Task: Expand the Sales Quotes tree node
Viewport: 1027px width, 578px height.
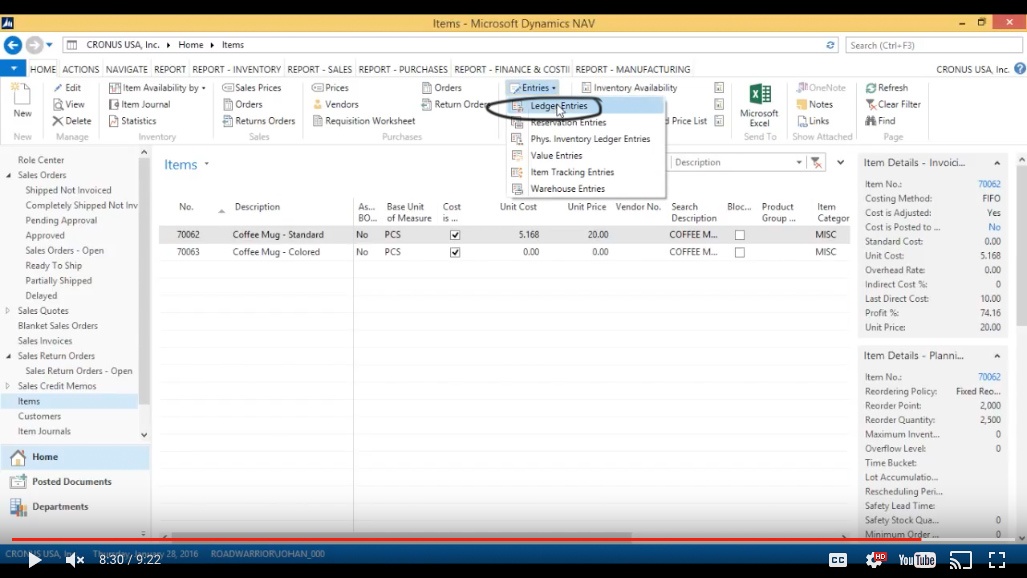Action: 9,311
